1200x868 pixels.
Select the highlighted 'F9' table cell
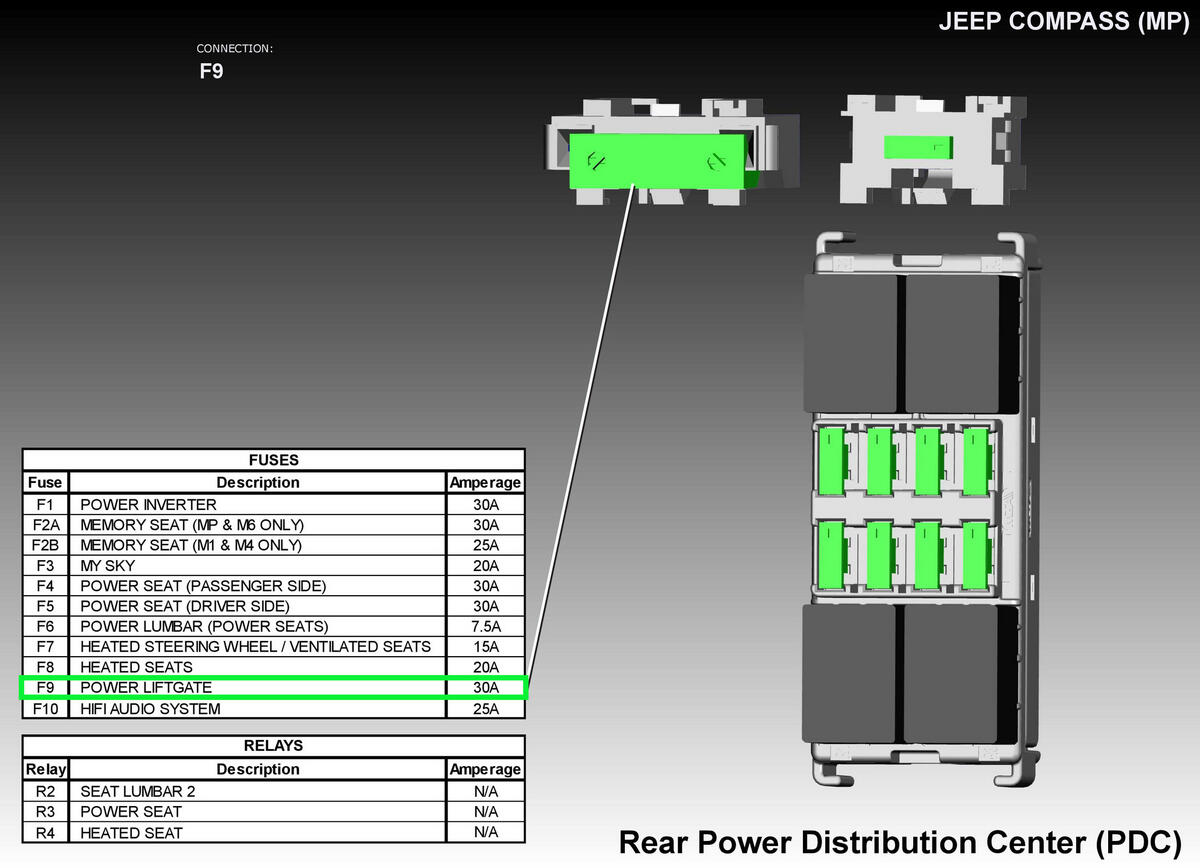[x=45, y=688]
